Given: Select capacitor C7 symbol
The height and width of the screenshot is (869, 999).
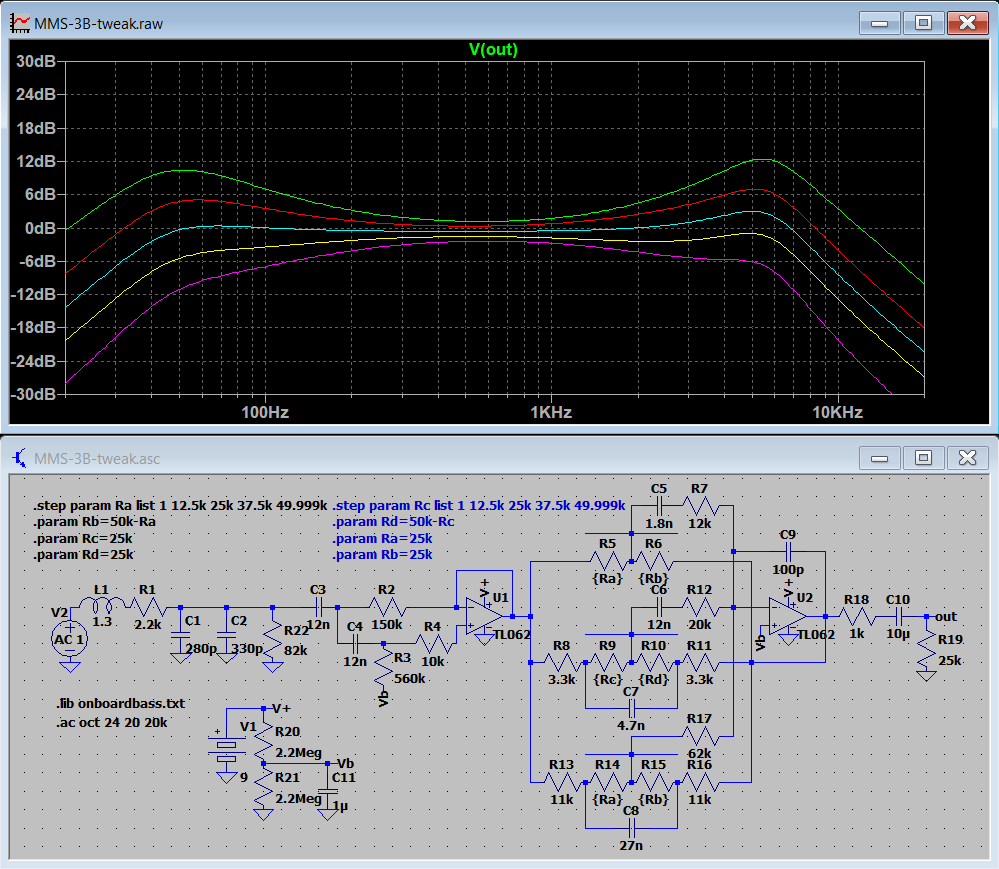Looking at the screenshot, I should point(631,708).
